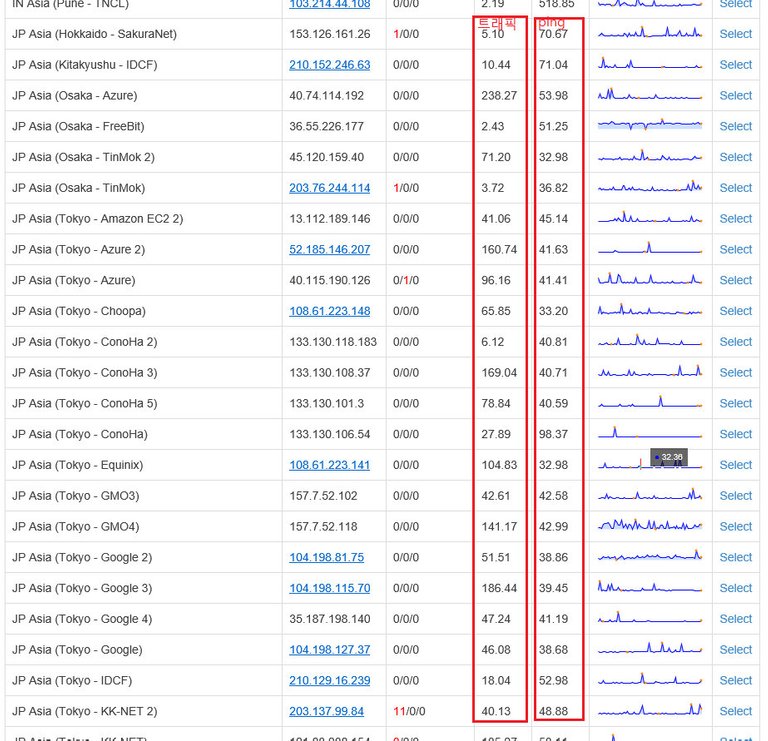This screenshot has height=741, width=768.
Task: Open IP link 108.61.223.148 for Choopa
Action: click(x=329, y=311)
